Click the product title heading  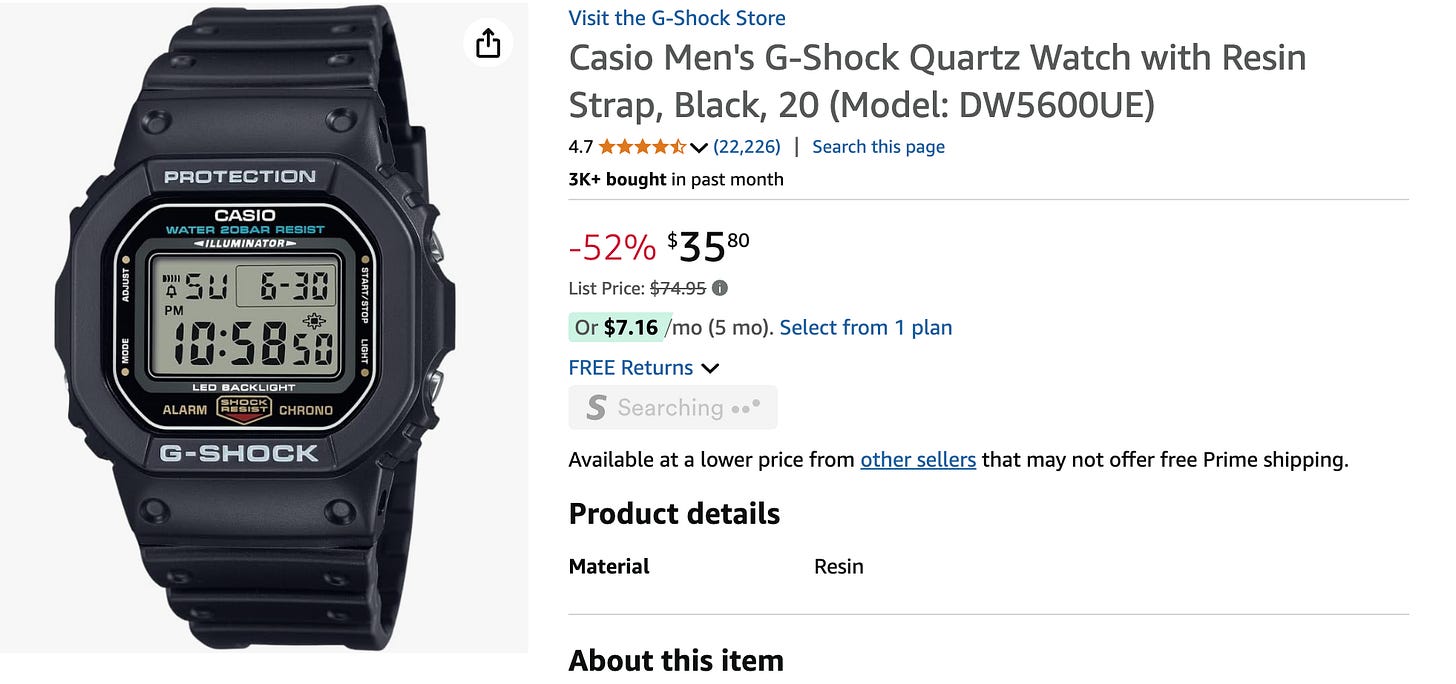point(937,80)
